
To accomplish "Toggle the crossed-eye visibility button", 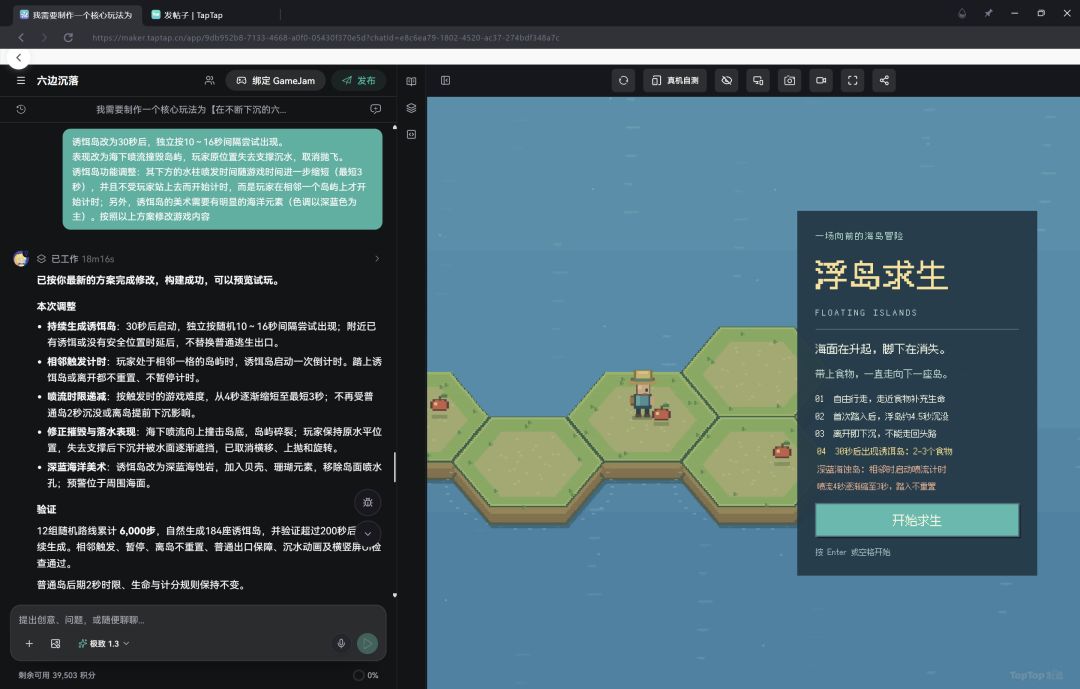I will 727,81.
